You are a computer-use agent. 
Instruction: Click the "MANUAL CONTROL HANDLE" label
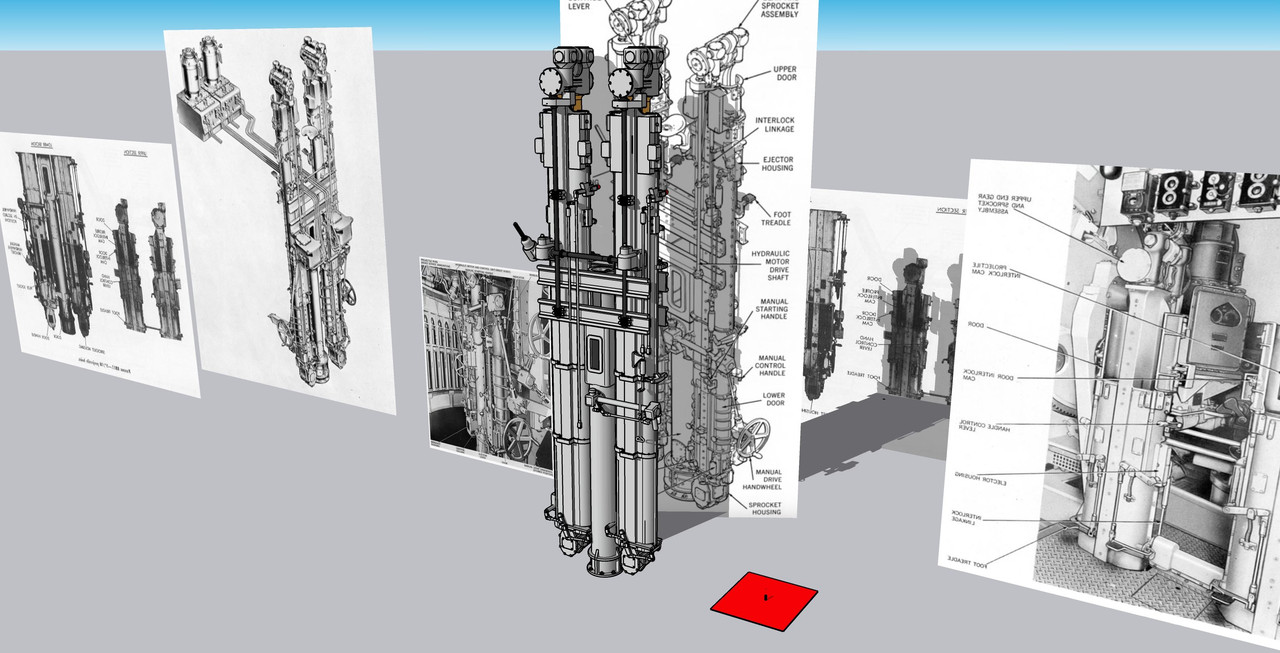(771, 366)
